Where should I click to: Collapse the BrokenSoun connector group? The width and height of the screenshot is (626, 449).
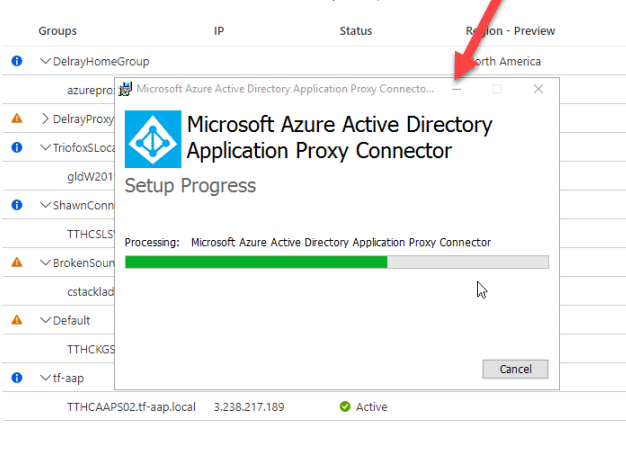tap(46, 262)
